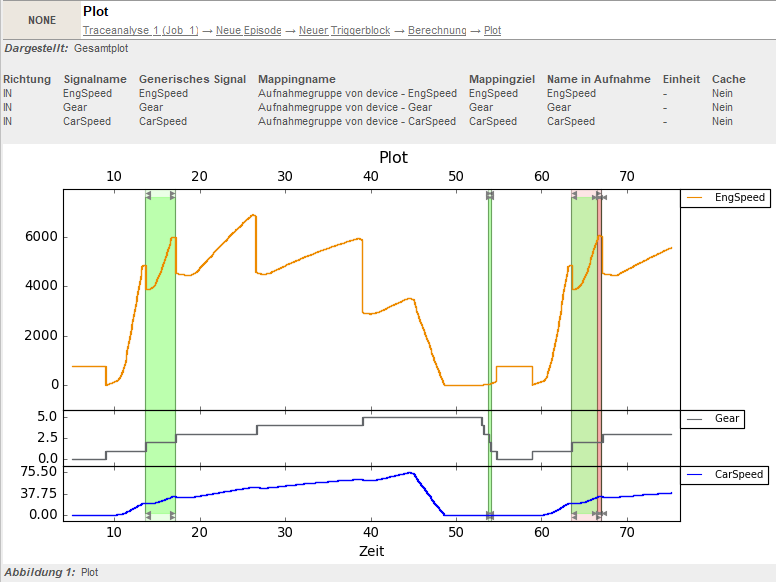Navigate to the Berechnung breadcrumb link
Screen dimensions: 777x582
[x=437, y=30]
